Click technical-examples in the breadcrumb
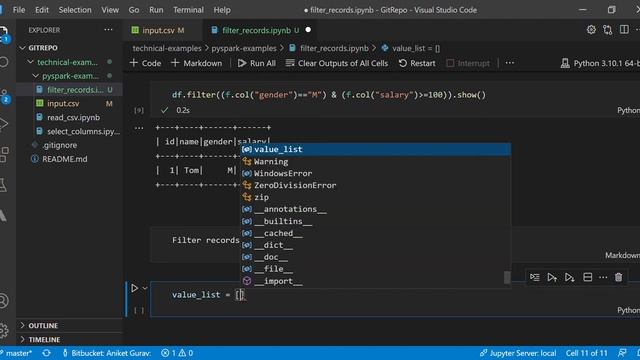 pyautogui.click(x=167, y=48)
